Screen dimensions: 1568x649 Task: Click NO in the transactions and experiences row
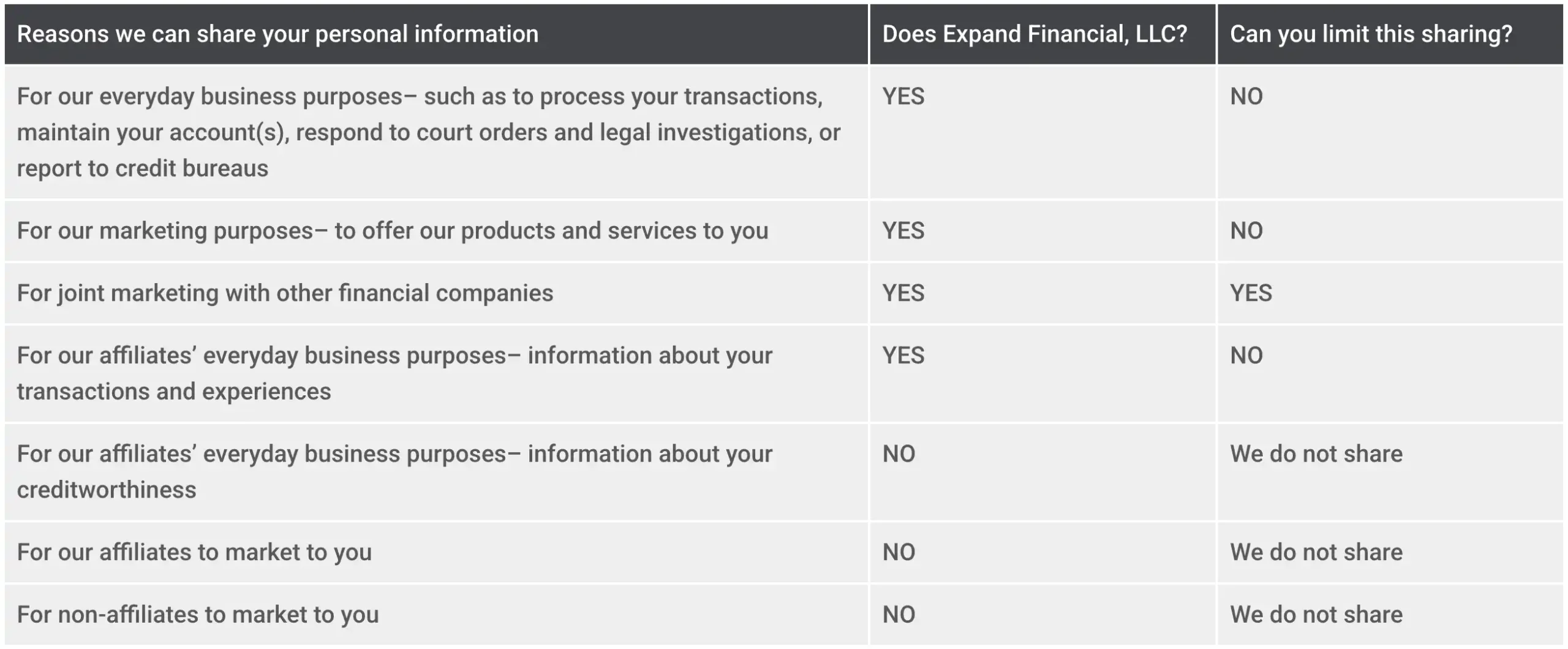[x=1246, y=356]
